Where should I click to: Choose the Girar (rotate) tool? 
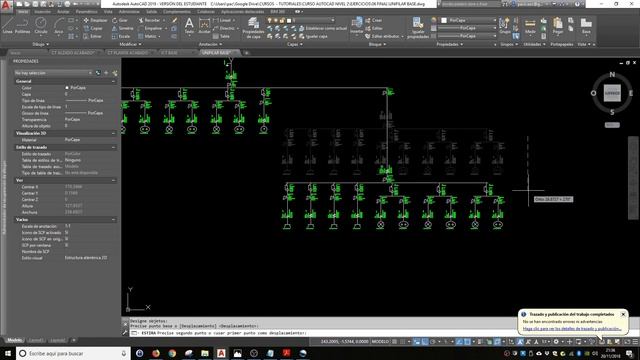click(120, 20)
